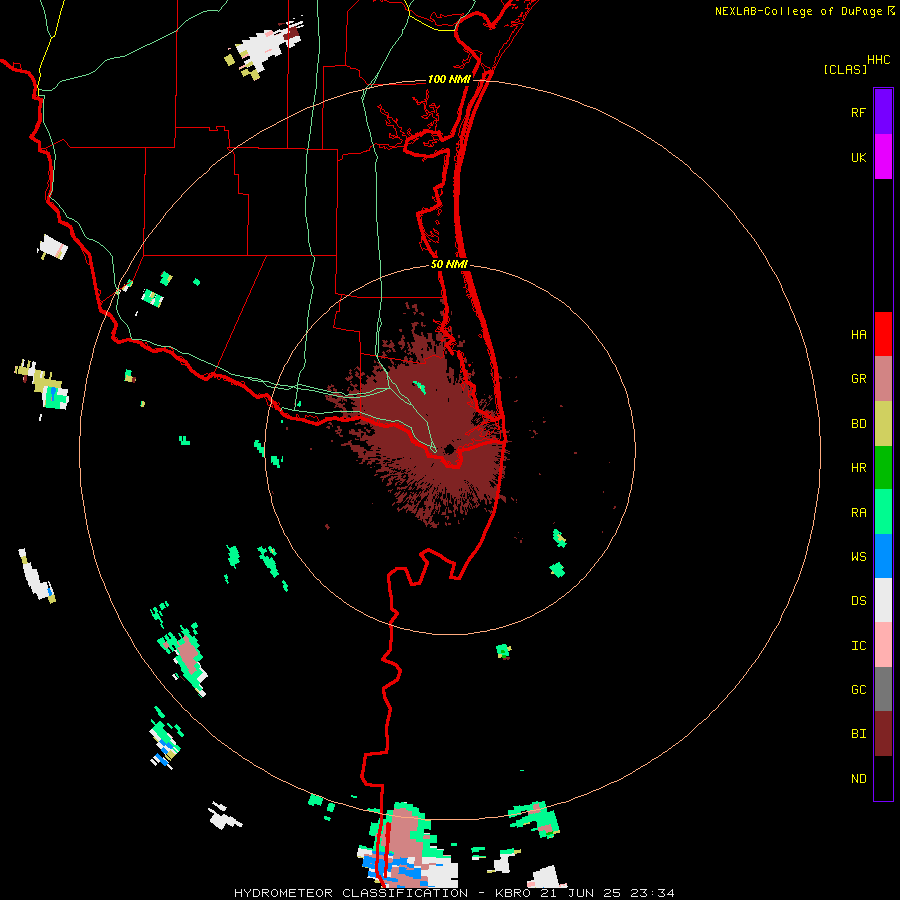Click the HA legend label

tap(858, 335)
